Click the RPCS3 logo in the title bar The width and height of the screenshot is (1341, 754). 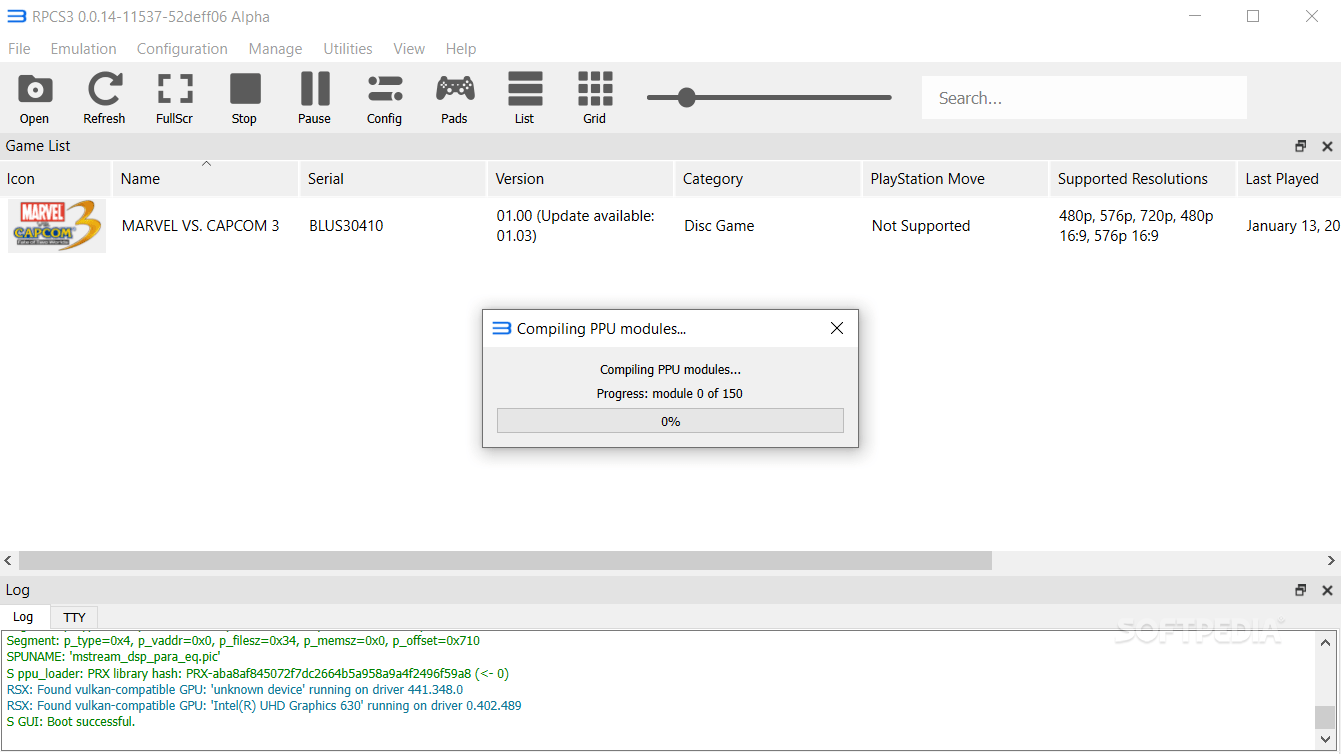16,16
